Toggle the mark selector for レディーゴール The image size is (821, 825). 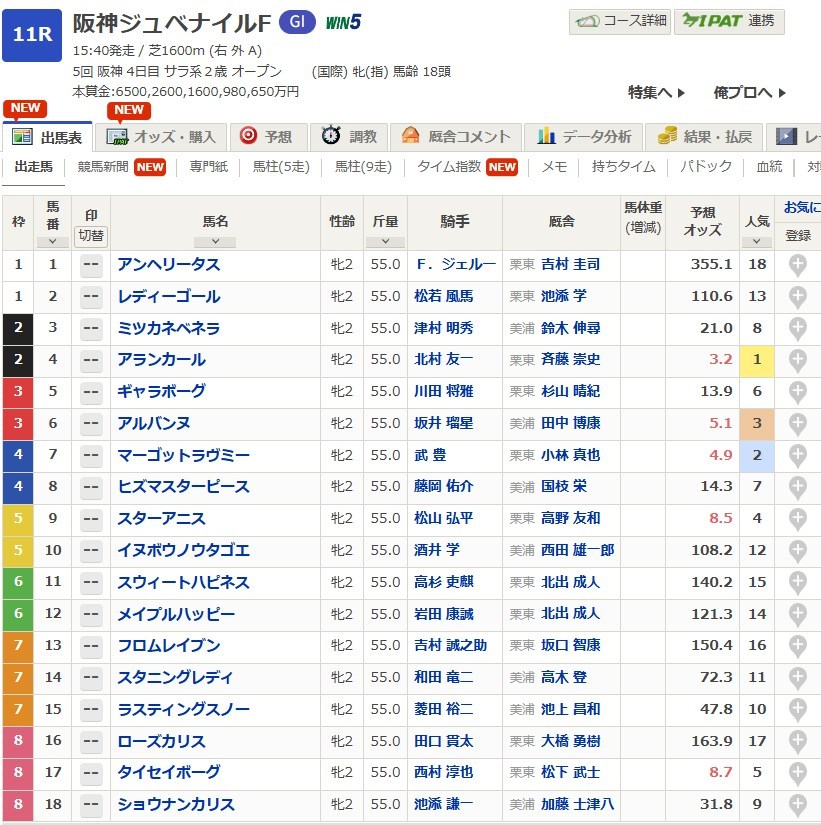[x=91, y=297]
